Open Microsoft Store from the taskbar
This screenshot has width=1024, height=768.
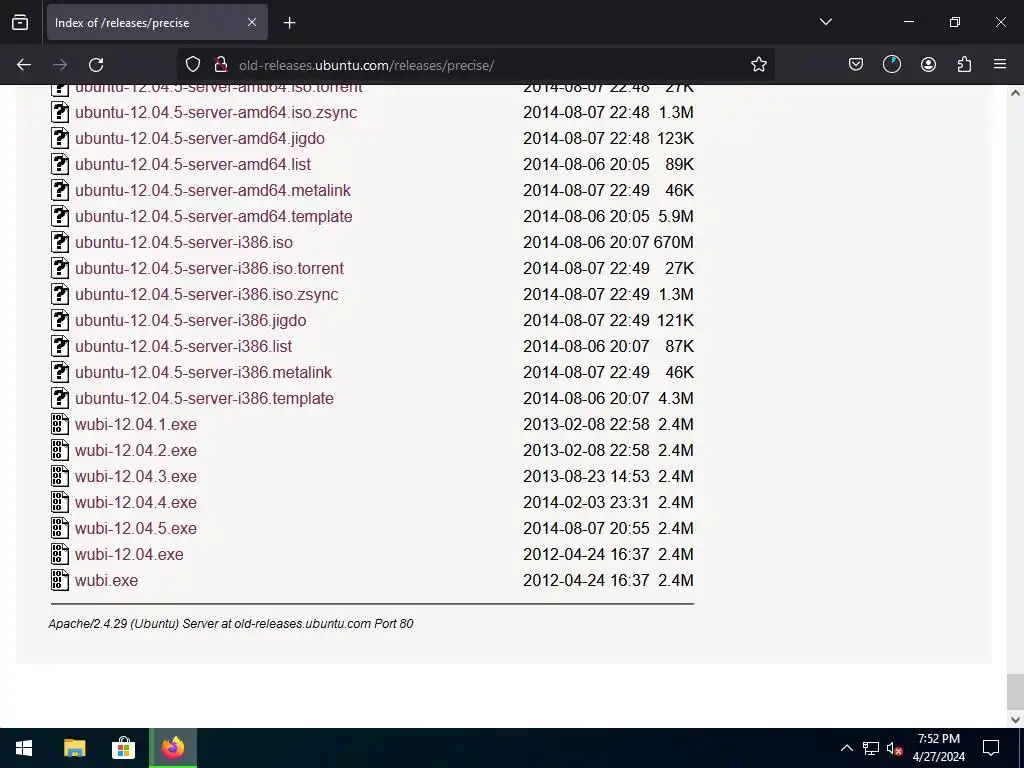(x=123, y=748)
